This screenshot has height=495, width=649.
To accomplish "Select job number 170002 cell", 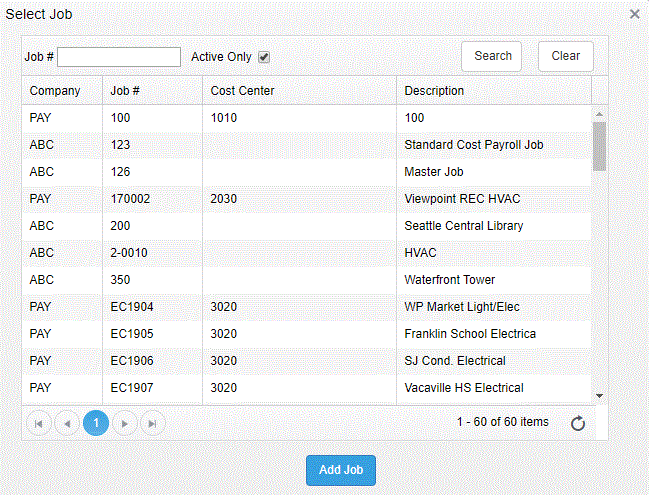I will point(152,199).
